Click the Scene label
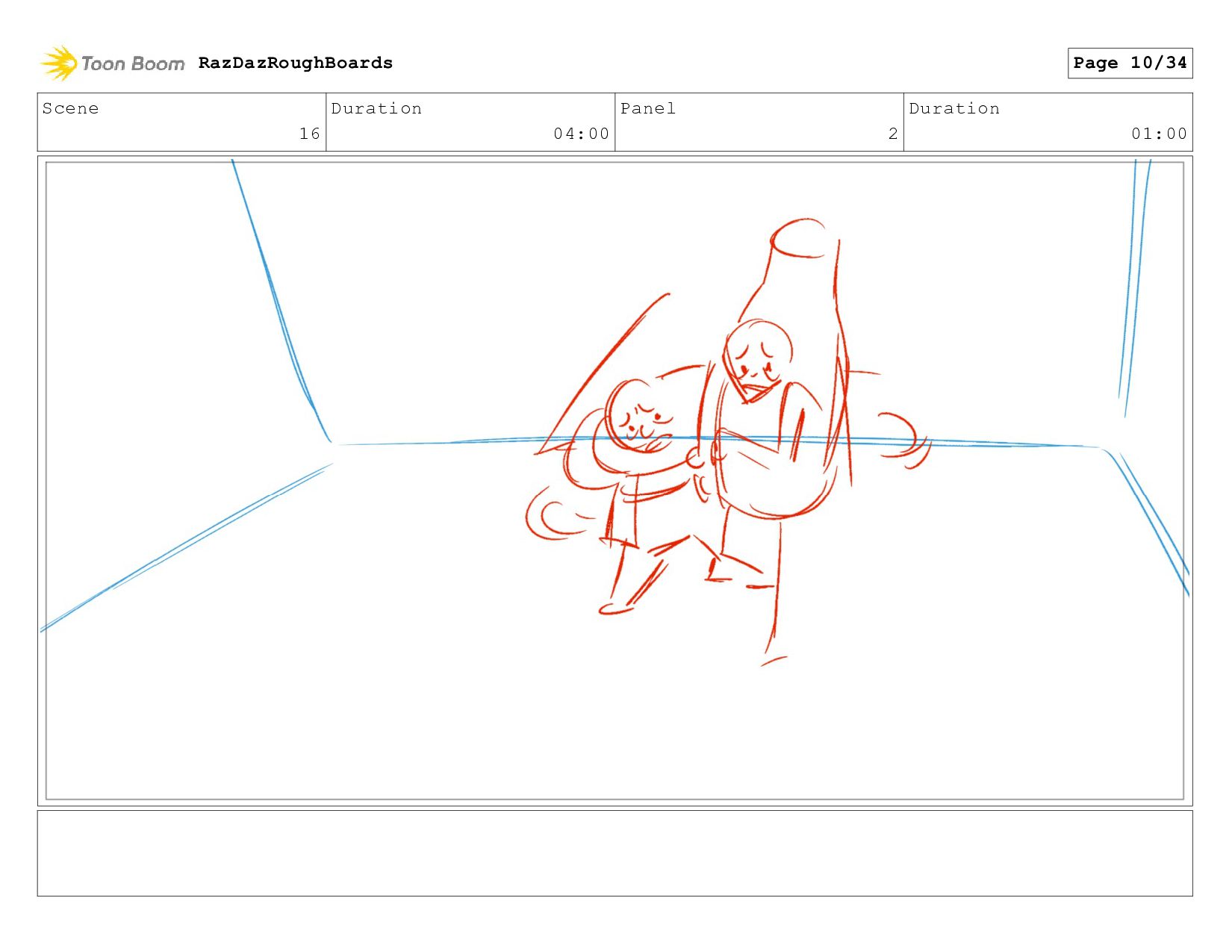The width and height of the screenshot is (1232, 952). click(x=70, y=108)
